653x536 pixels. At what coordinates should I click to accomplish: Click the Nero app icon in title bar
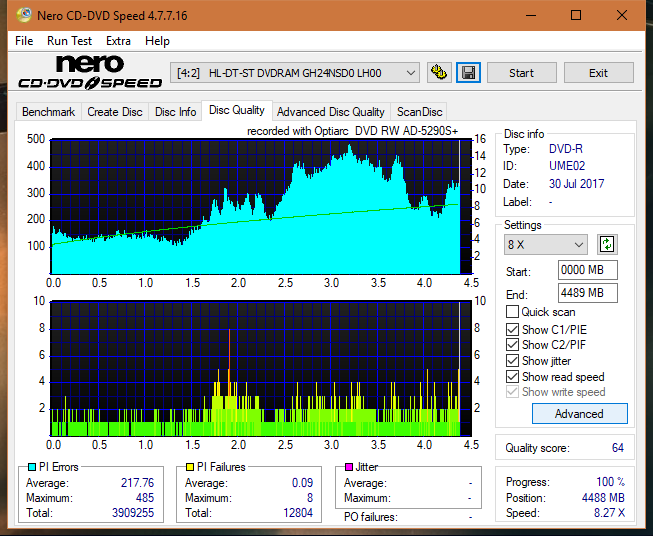tap(24, 15)
